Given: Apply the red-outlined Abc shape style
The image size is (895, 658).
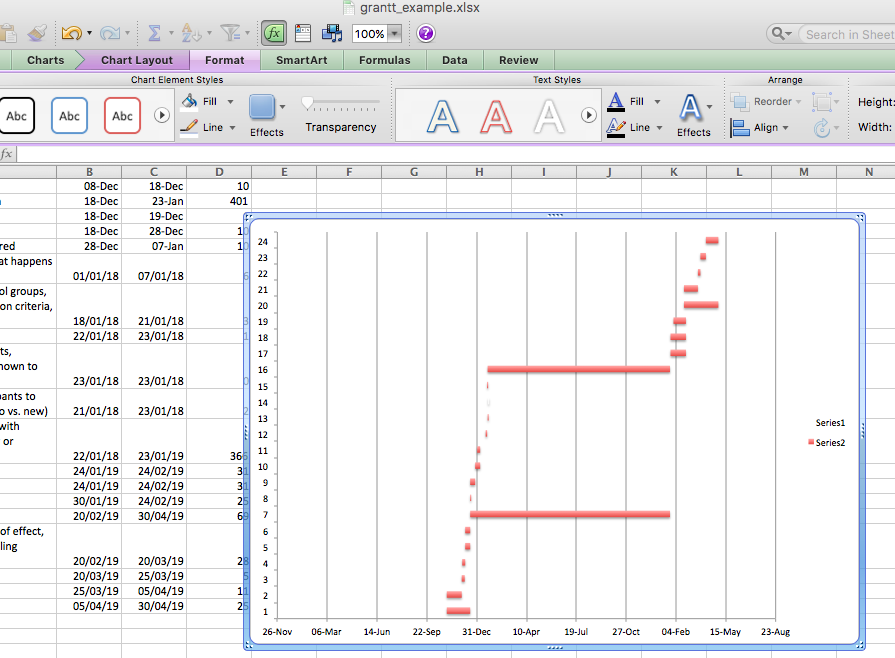Looking at the screenshot, I should [x=122, y=116].
